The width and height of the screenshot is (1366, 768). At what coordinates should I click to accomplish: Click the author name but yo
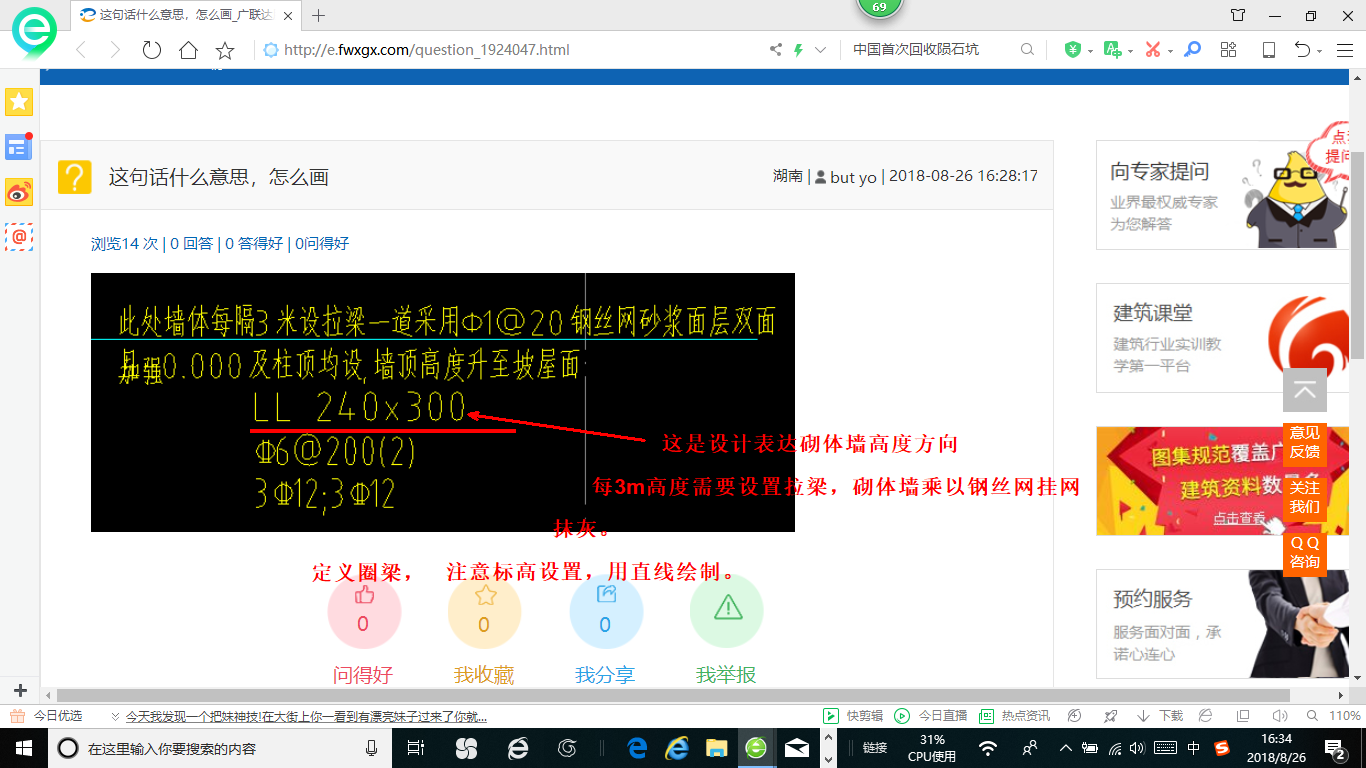tap(853, 177)
